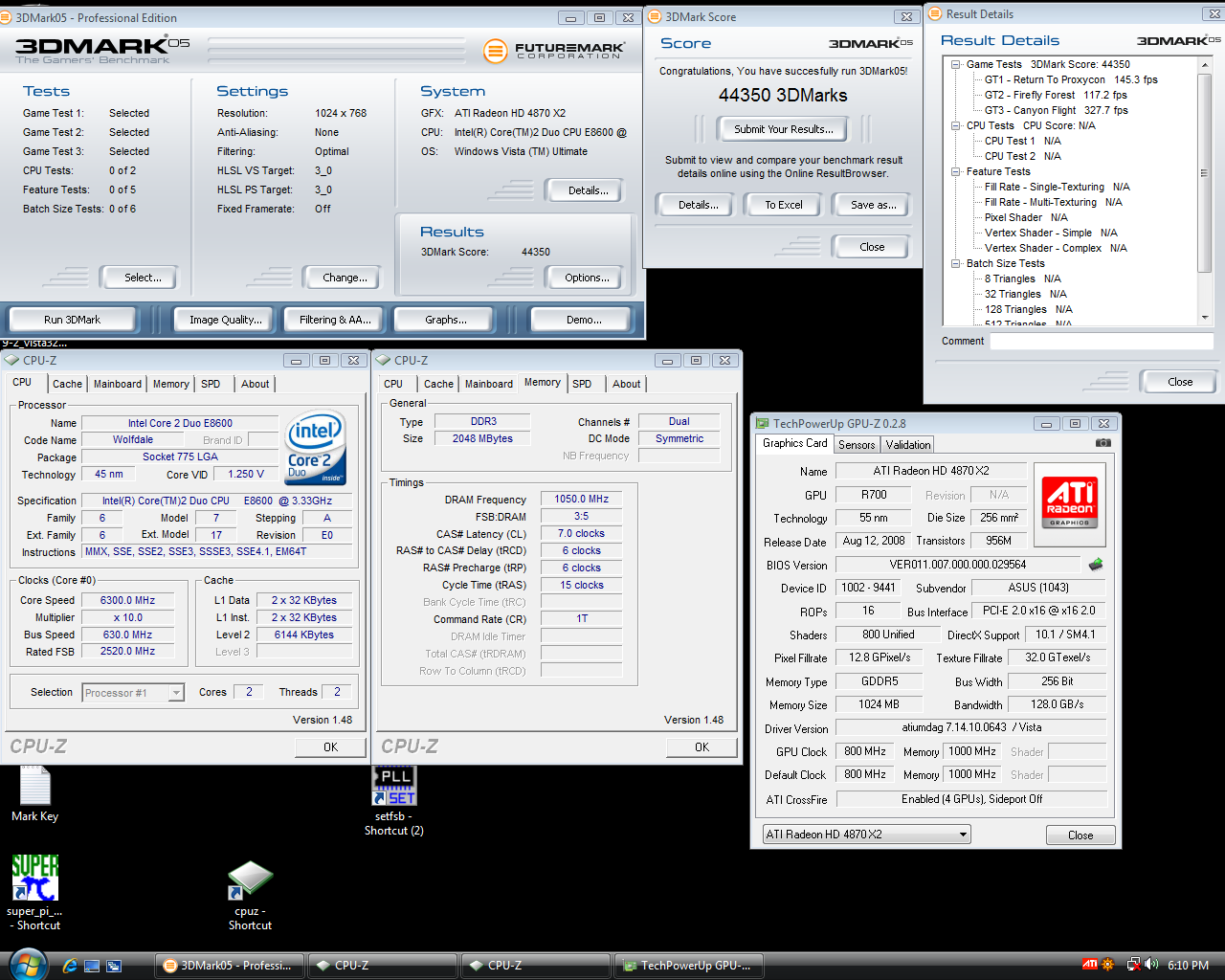Click the Settings Change... button
This screenshot has height=980, width=1225.
coord(345,278)
